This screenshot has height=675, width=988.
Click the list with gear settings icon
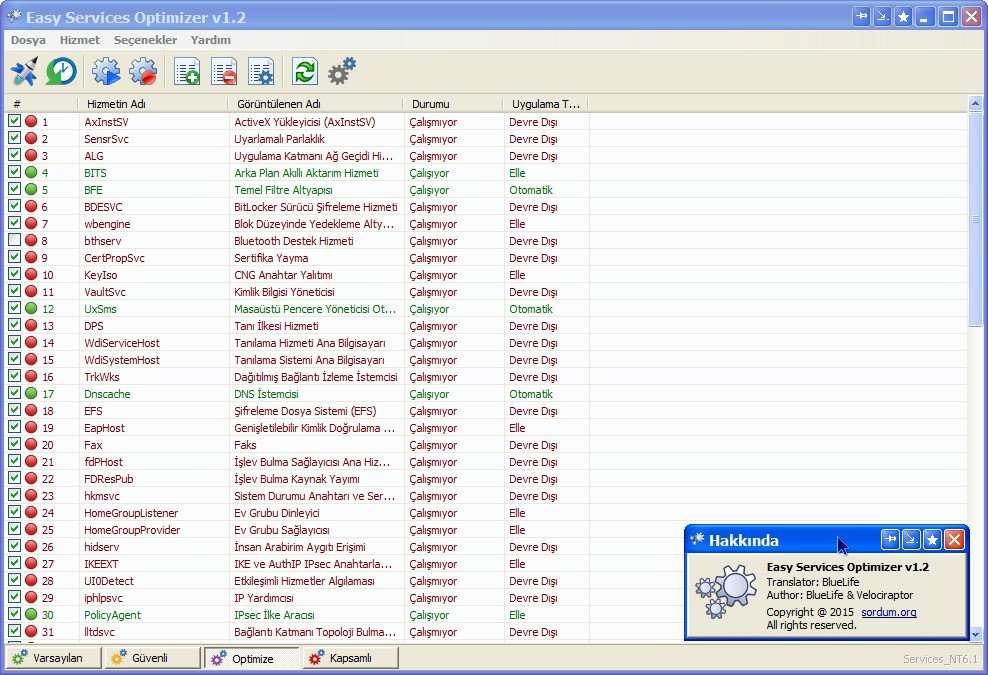[261, 71]
